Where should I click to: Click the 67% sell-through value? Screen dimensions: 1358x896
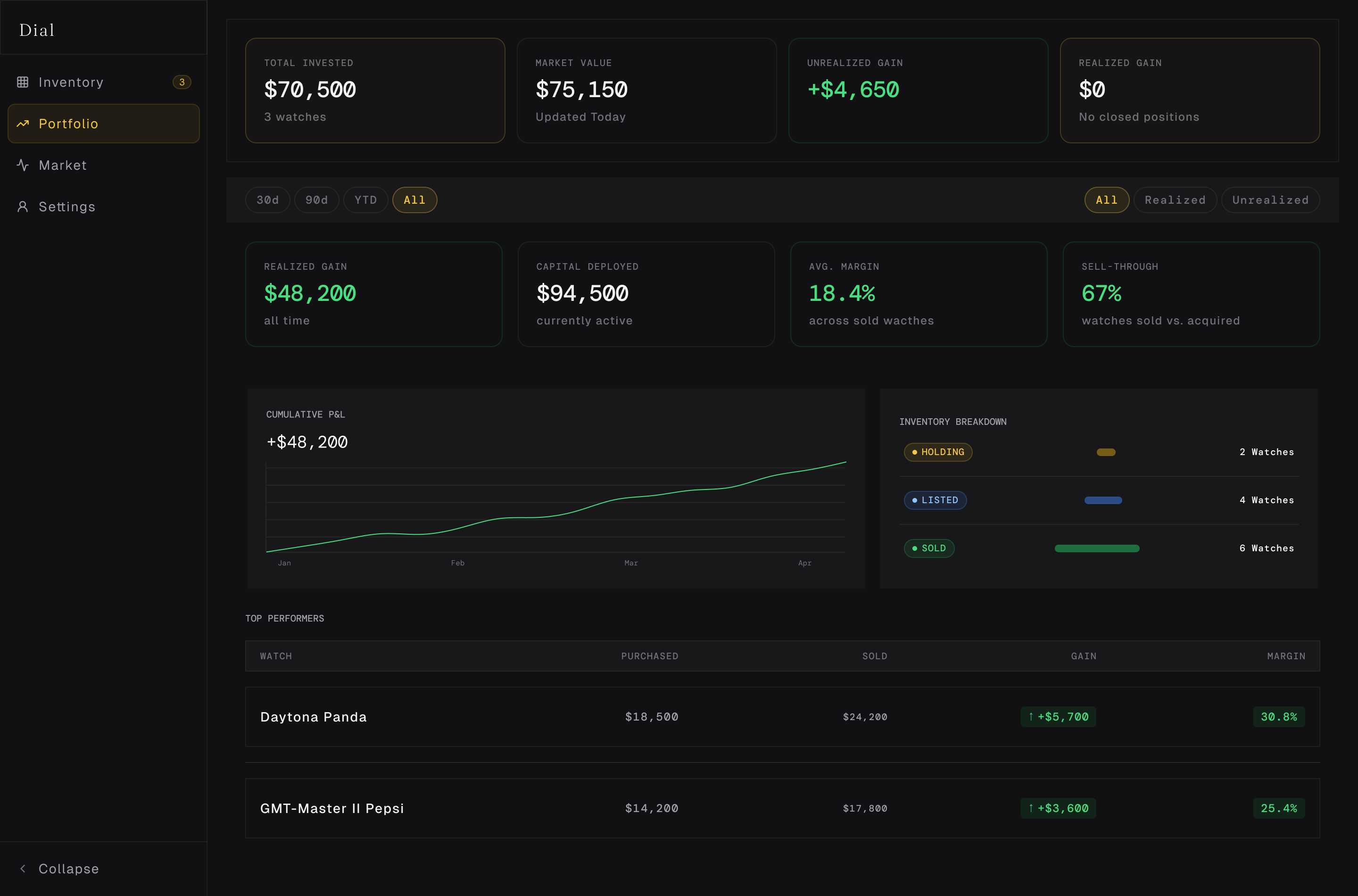tap(1101, 294)
